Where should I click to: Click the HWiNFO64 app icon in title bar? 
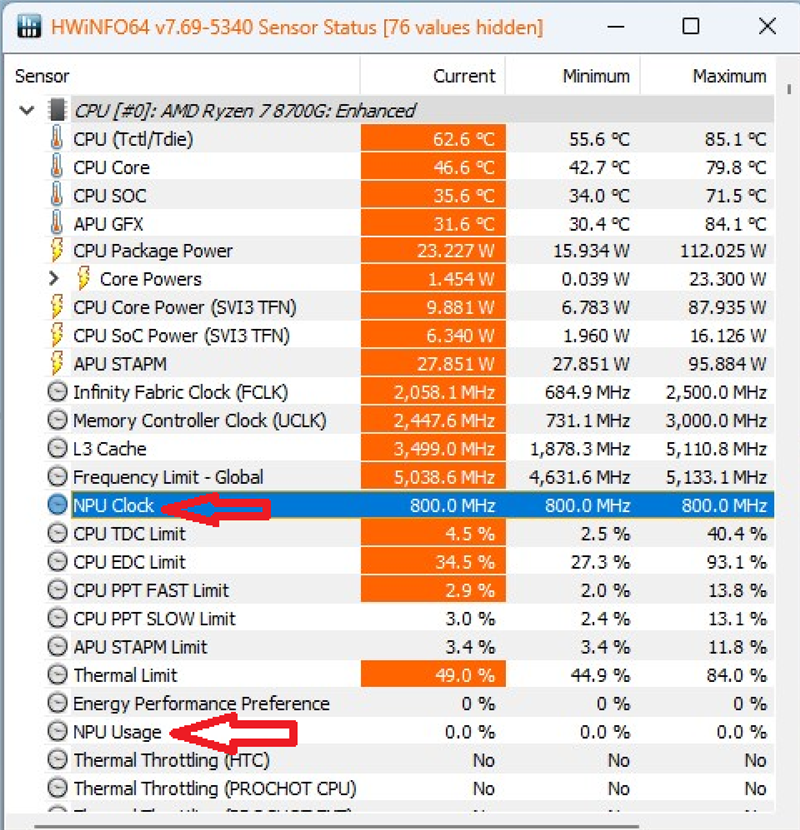point(29,26)
